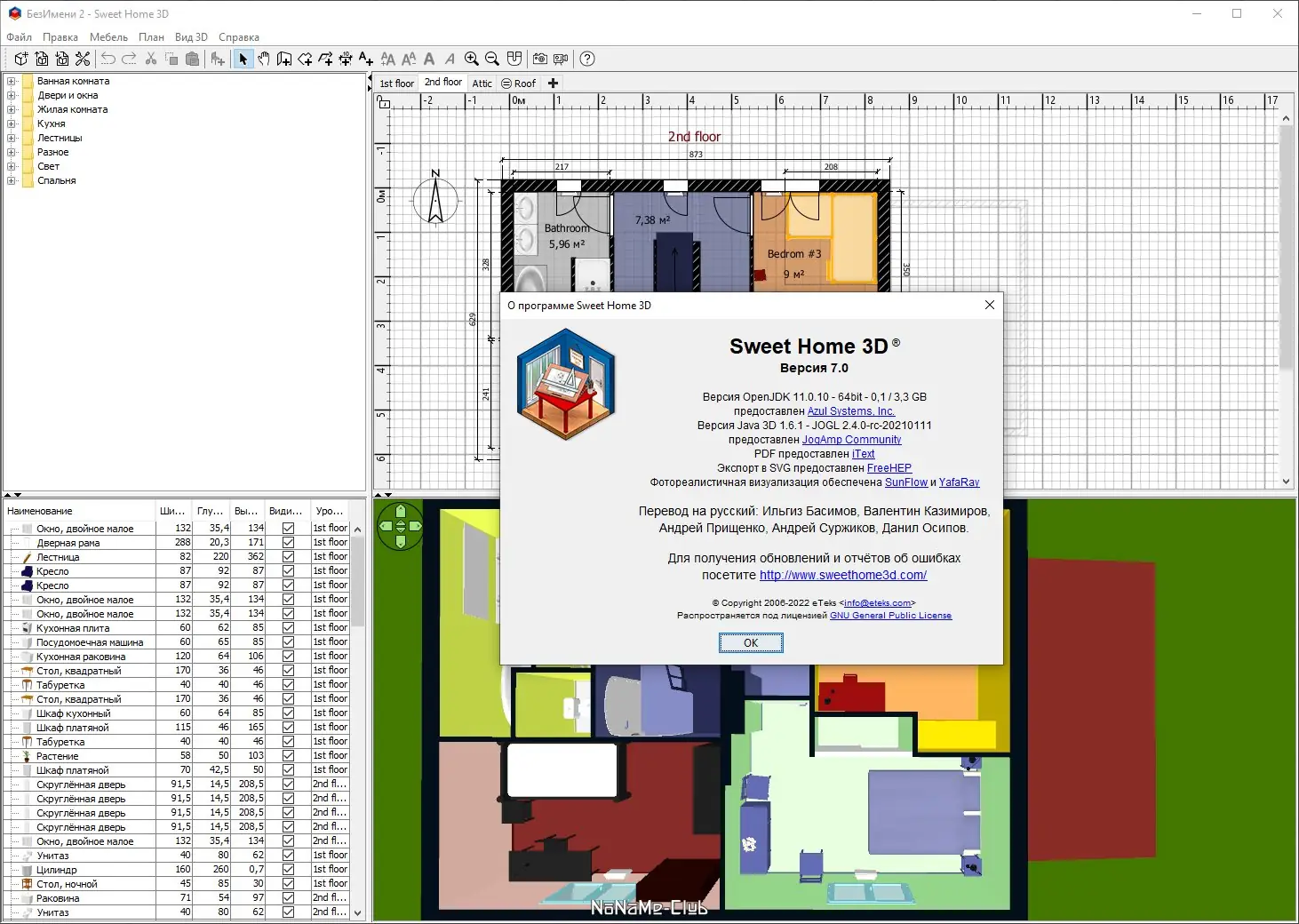Expand the Ванная комната catalog folder
The width and height of the screenshot is (1299, 924).
tap(12, 81)
